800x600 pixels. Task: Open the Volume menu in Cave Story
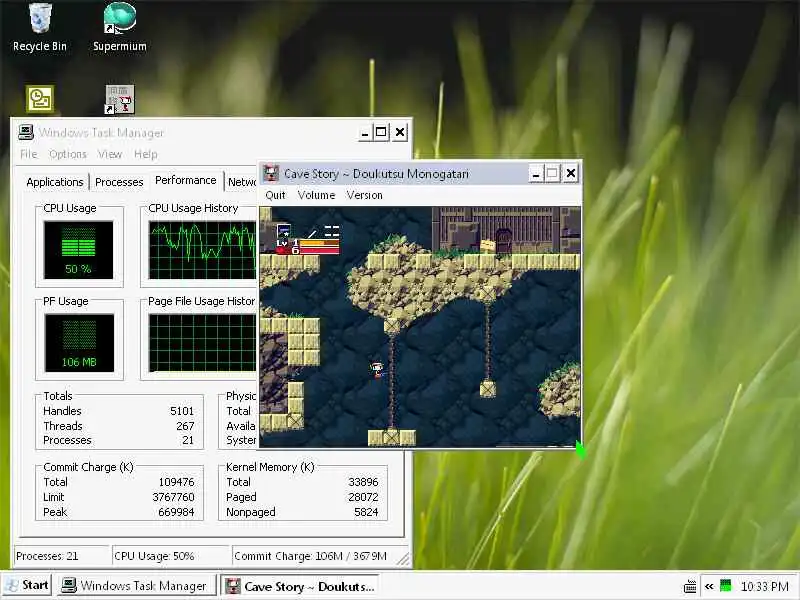[x=316, y=195]
